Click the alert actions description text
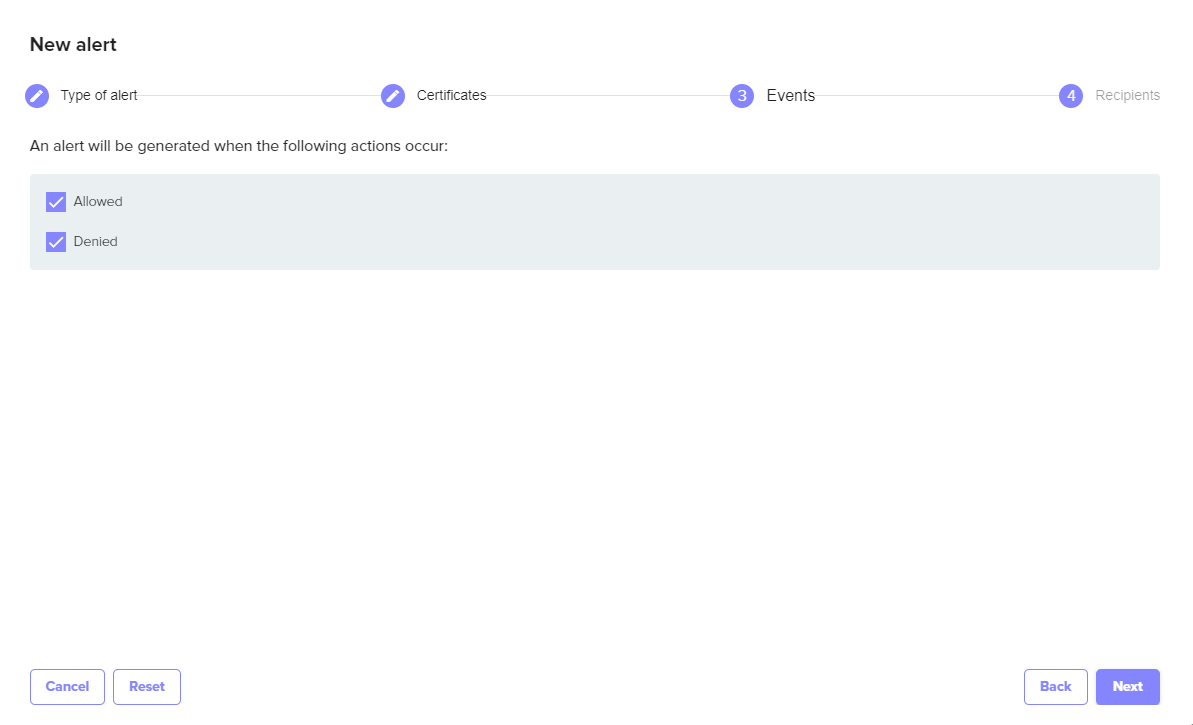 coord(239,146)
